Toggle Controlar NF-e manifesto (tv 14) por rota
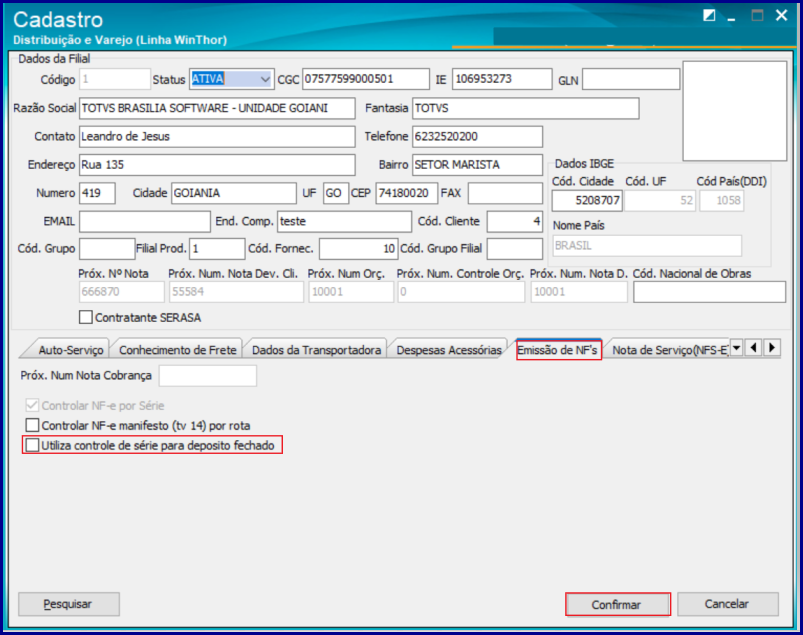The image size is (803, 635). point(32,425)
